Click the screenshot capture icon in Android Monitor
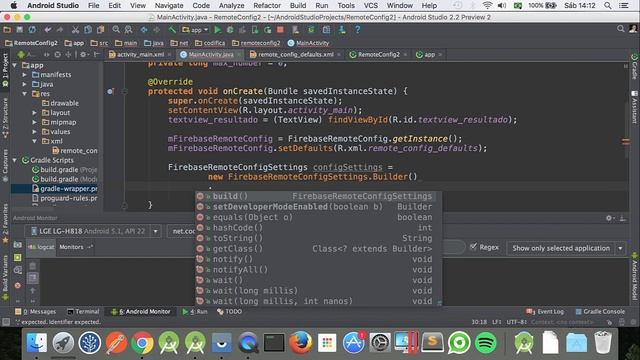The height and width of the screenshot is (360, 640). (x=18, y=245)
